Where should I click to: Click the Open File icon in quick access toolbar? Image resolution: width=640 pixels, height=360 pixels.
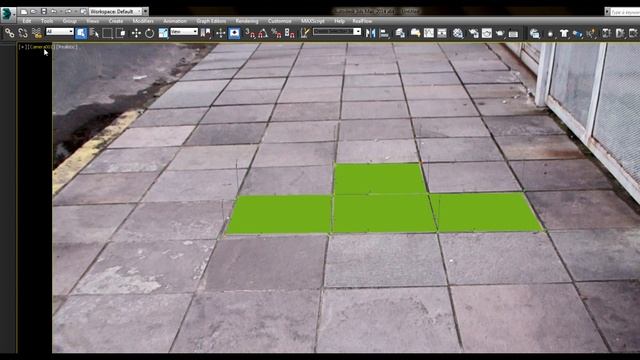[x=33, y=12]
